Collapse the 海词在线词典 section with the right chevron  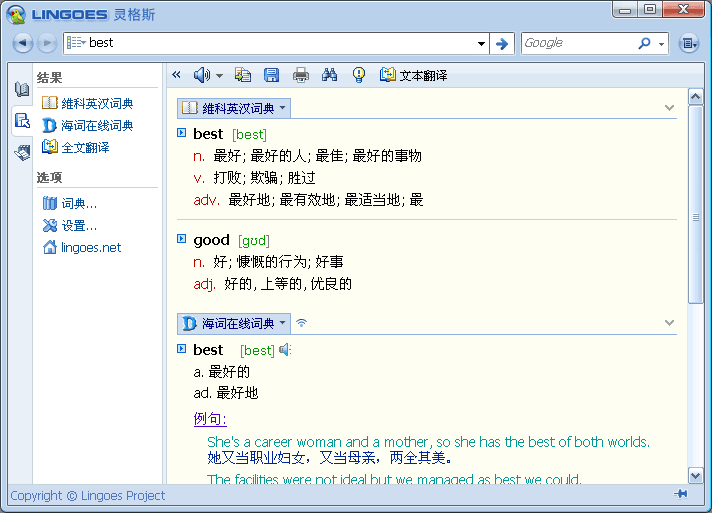point(669,323)
